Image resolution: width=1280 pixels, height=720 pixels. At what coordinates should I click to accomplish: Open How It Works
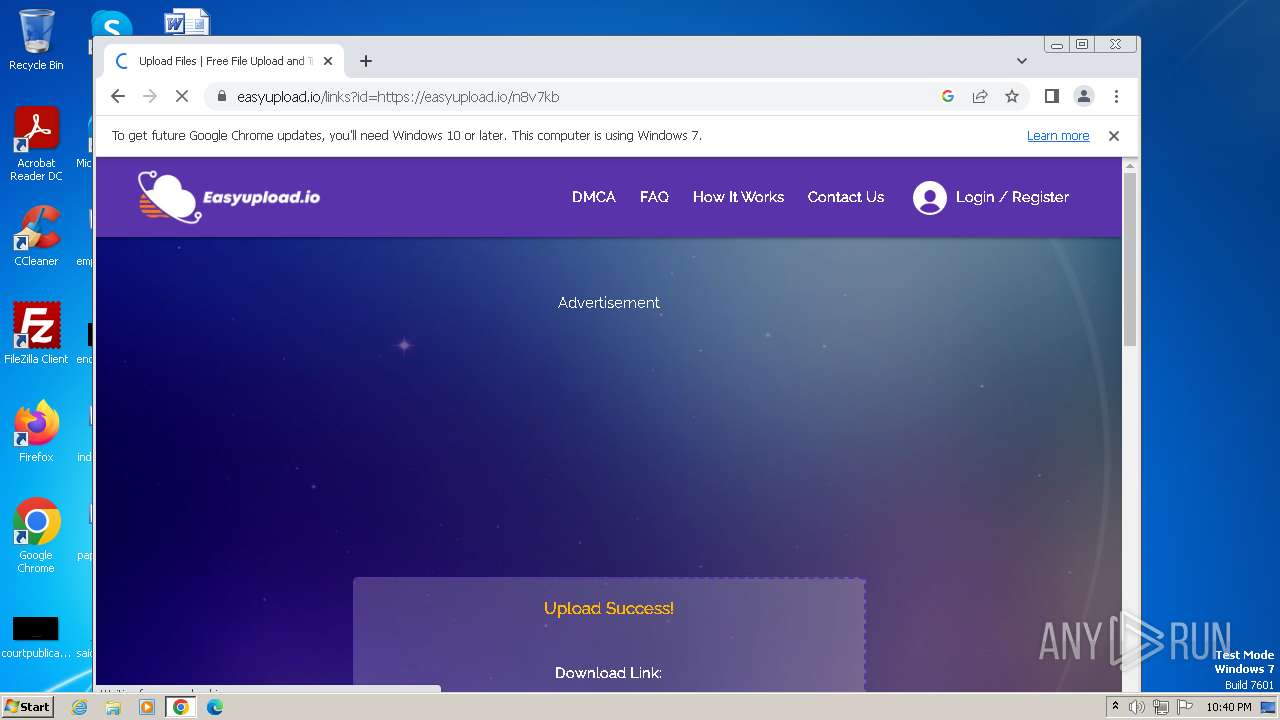click(x=738, y=197)
